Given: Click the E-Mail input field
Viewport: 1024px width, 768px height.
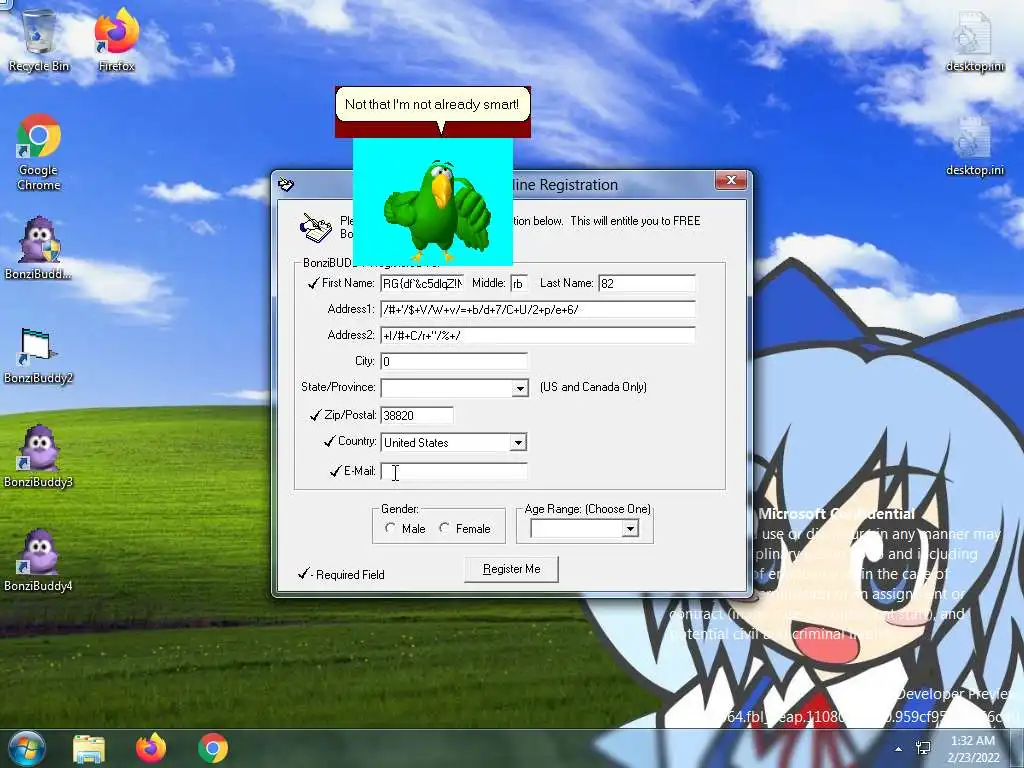Looking at the screenshot, I should 454,472.
